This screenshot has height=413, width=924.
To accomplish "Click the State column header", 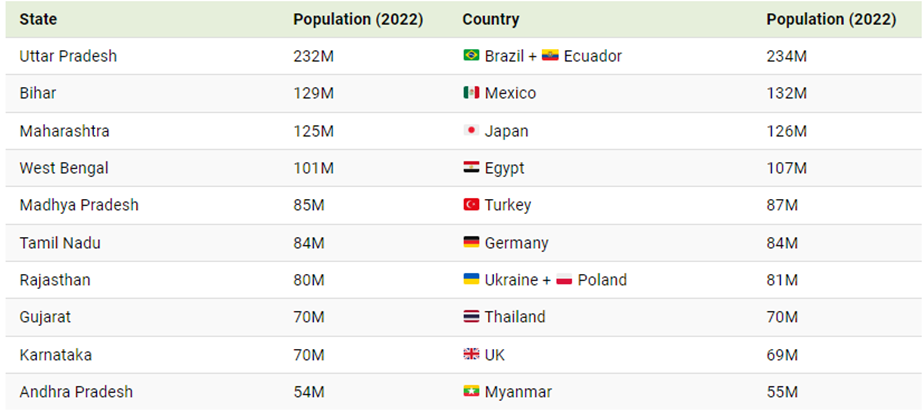I will tap(38, 19).
